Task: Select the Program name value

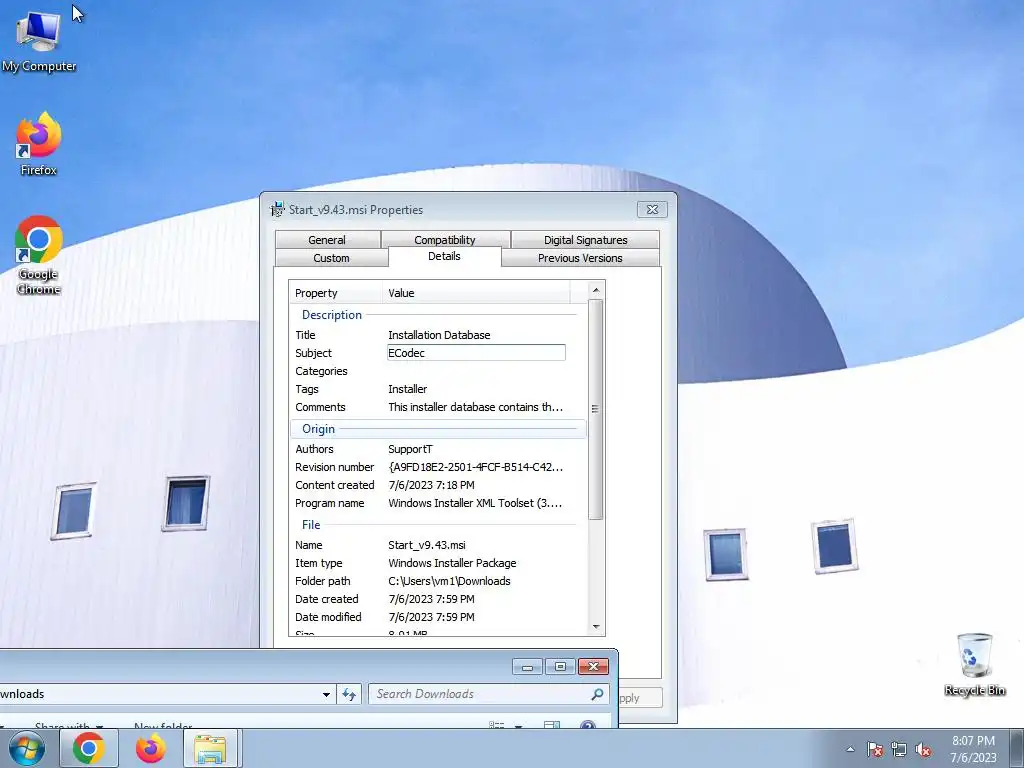Action: coord(475,504)
